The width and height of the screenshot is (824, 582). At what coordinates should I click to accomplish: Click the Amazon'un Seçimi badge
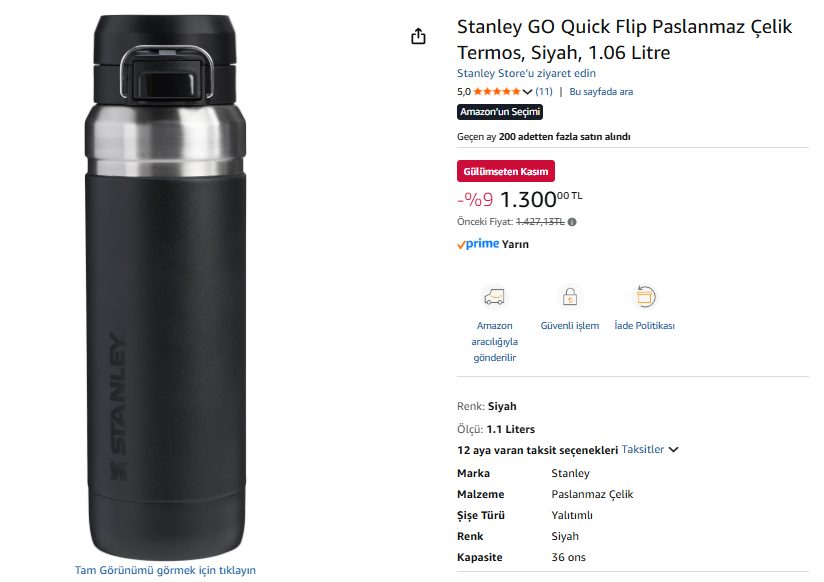click(500, 112)
